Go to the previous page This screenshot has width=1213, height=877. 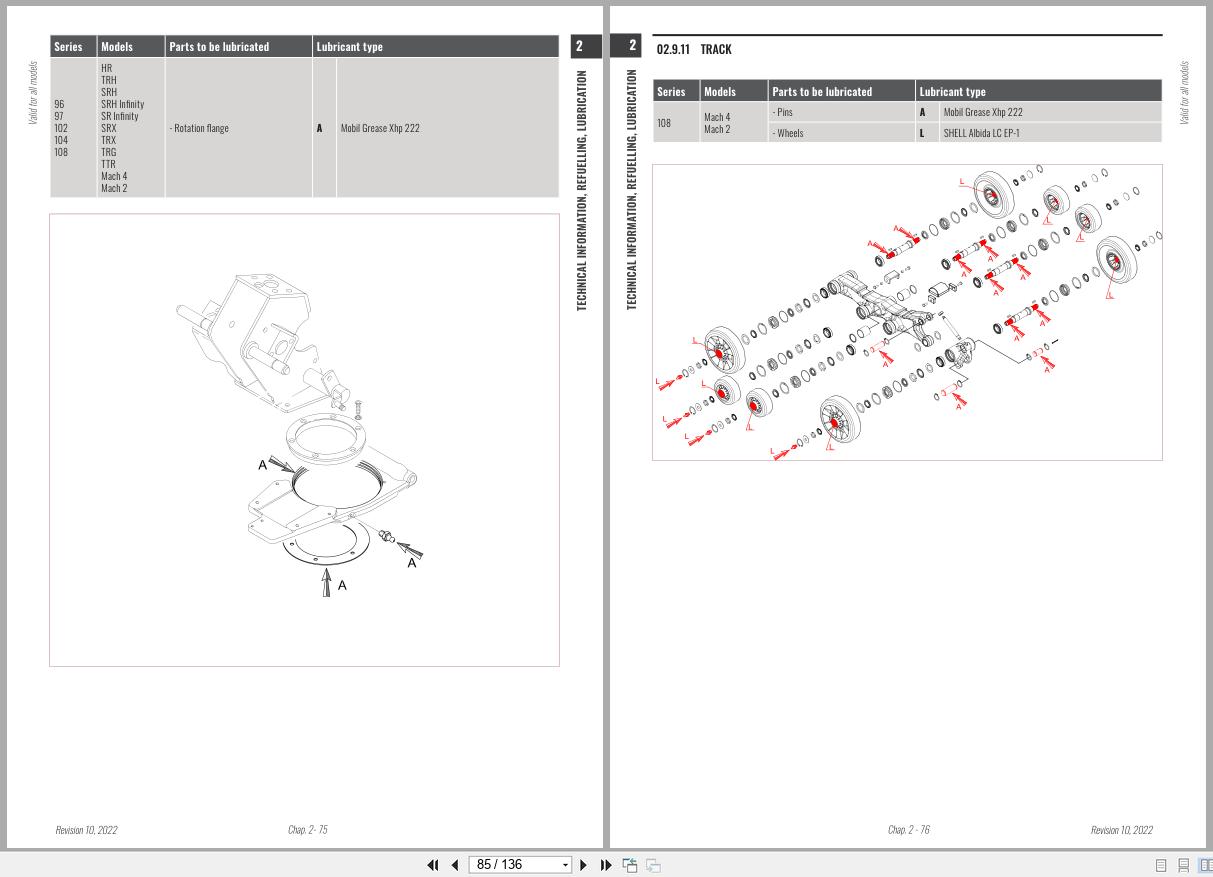pos(455,865)
